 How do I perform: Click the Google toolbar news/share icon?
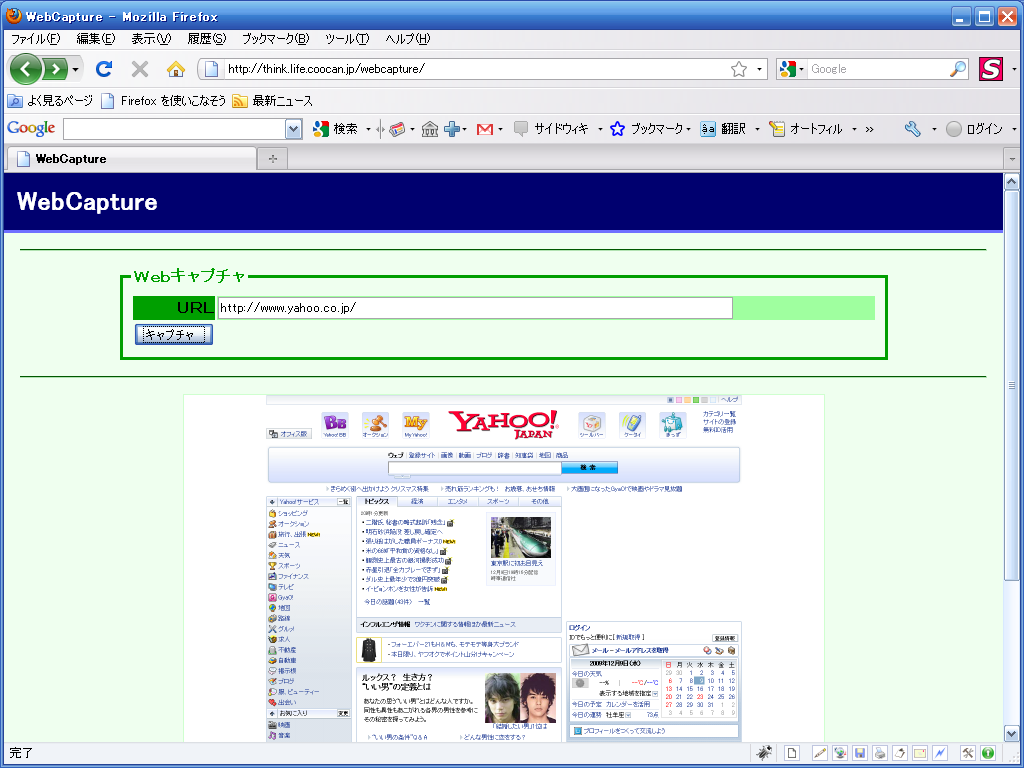[x=397, y=129]
